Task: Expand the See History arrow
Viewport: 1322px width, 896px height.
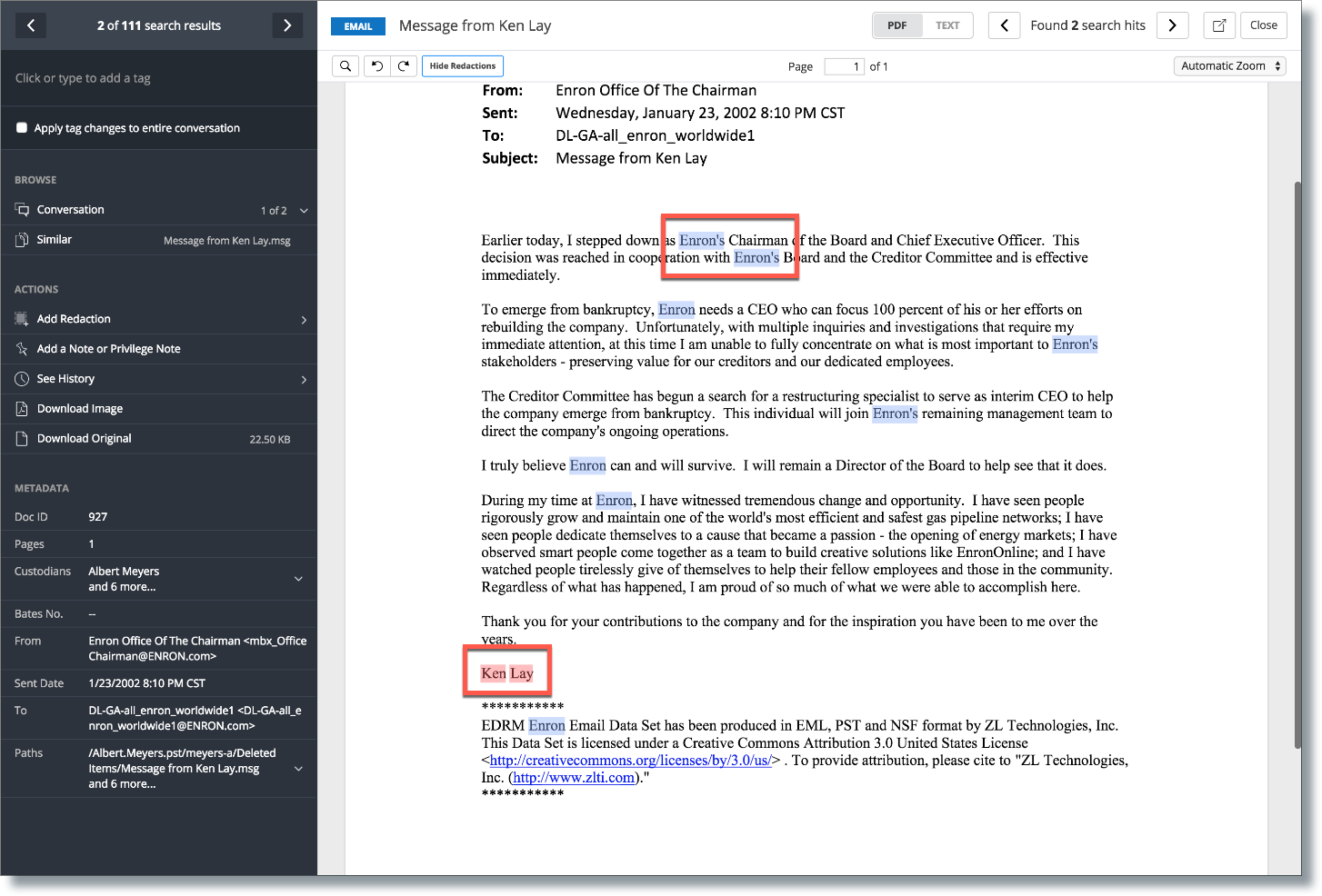Action: coord(304,380)
